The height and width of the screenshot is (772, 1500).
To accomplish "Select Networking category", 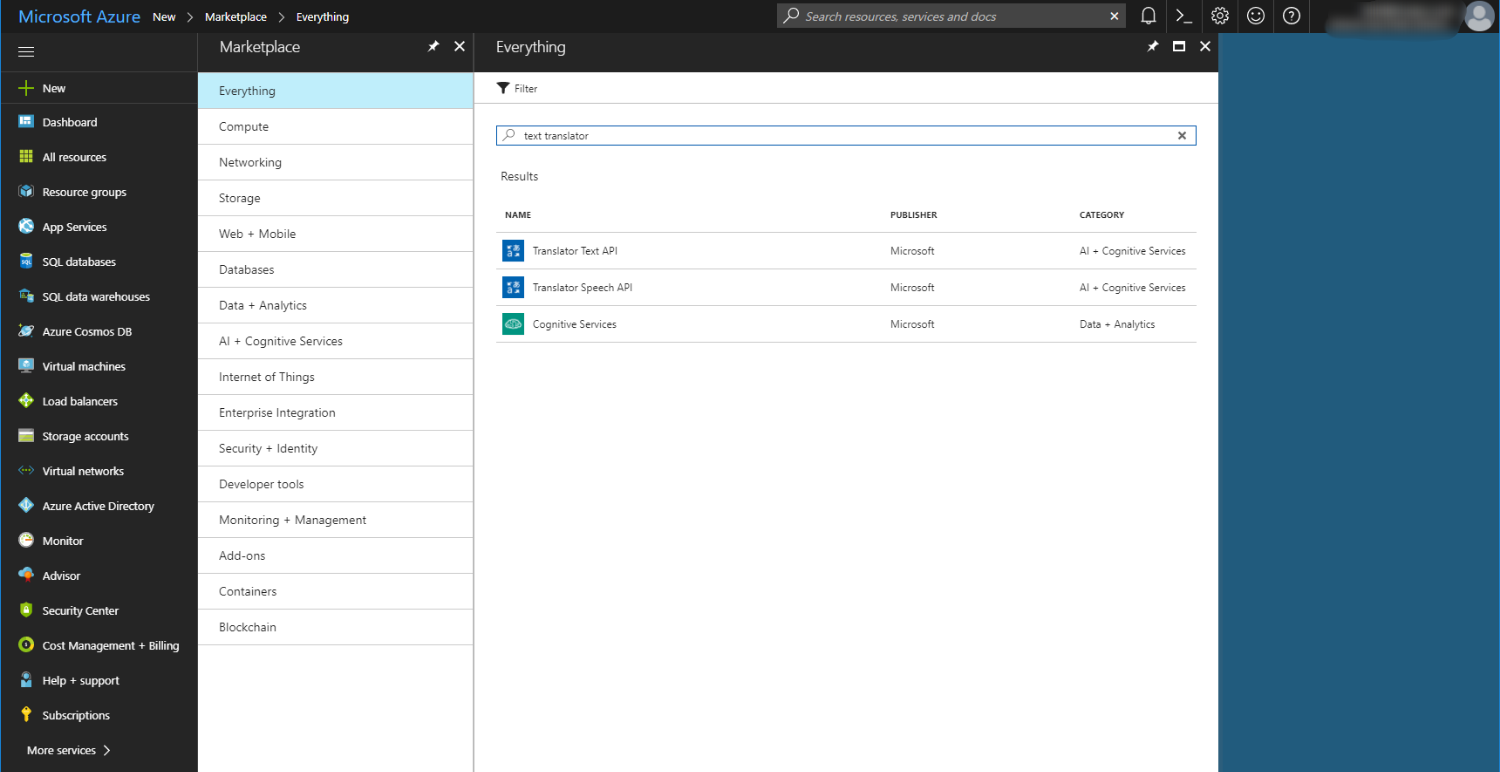I will pos(335,162).
